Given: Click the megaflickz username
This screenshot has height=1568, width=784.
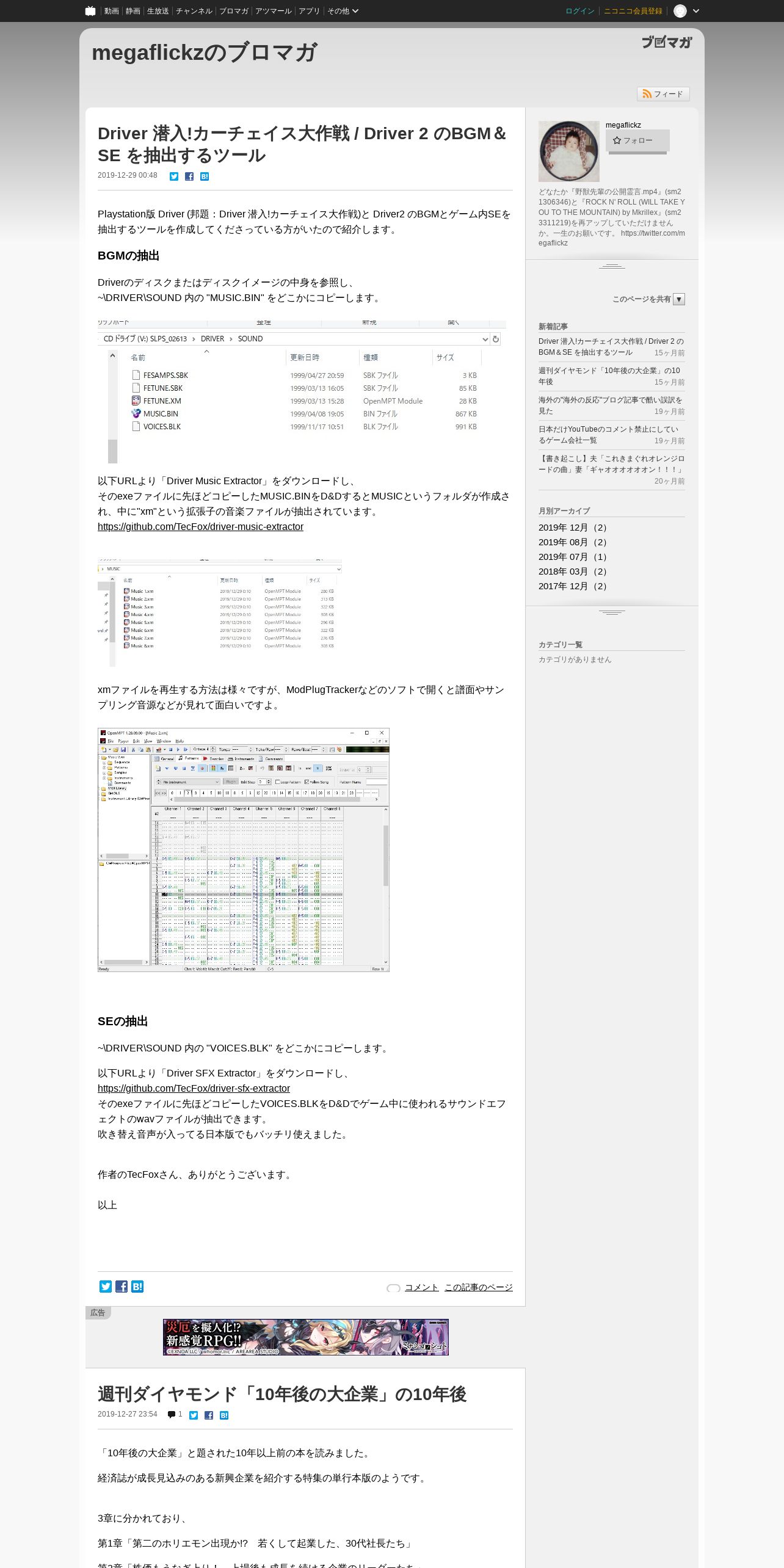Looking at the screenshot, I should pos(623,125).
